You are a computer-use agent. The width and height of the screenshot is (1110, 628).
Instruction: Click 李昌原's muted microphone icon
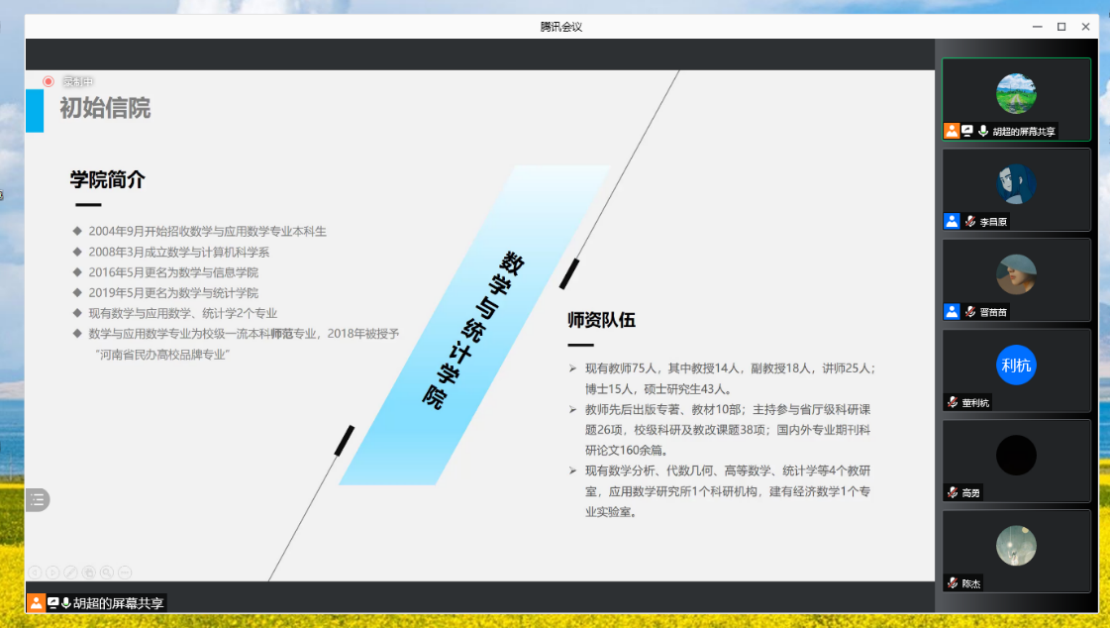point(970,222)
